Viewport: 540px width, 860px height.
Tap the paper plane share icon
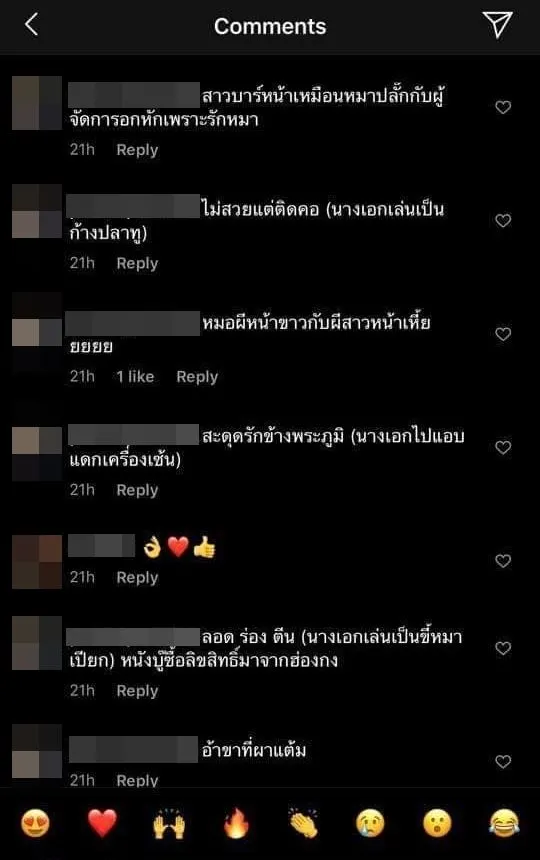coord(497,24)
